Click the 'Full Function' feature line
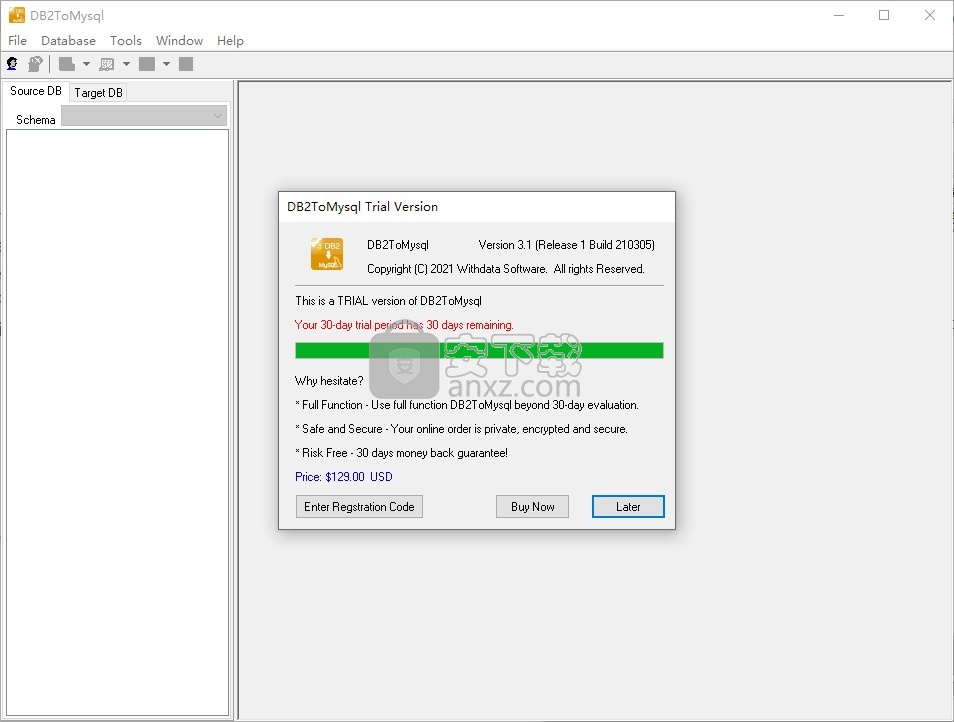Viewport: 954px width, 722px height. pos(467,404)
